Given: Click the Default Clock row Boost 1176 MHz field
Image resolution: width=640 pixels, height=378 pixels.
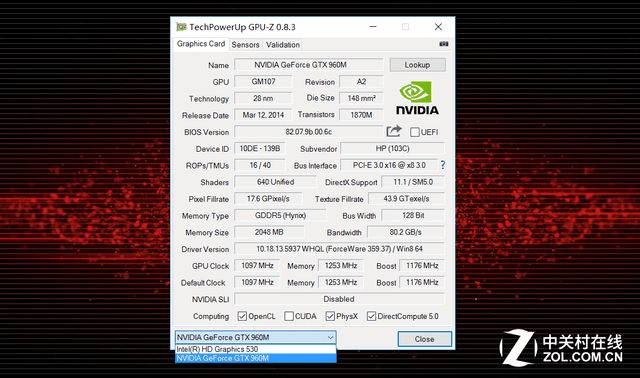Looking at the screenshot, I should click(x=422, y=282).
